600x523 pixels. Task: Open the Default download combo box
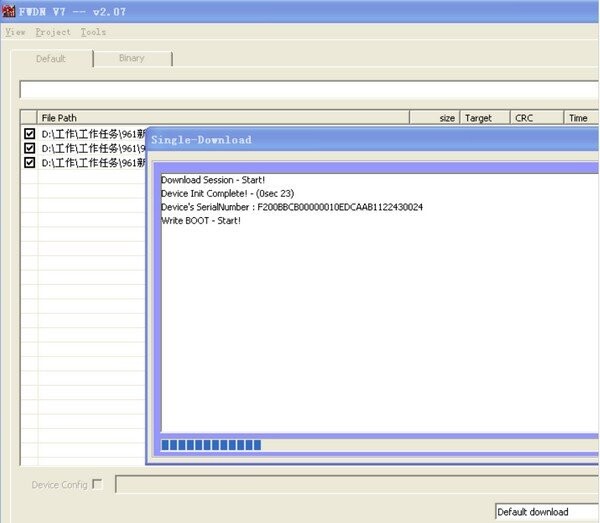547,512
